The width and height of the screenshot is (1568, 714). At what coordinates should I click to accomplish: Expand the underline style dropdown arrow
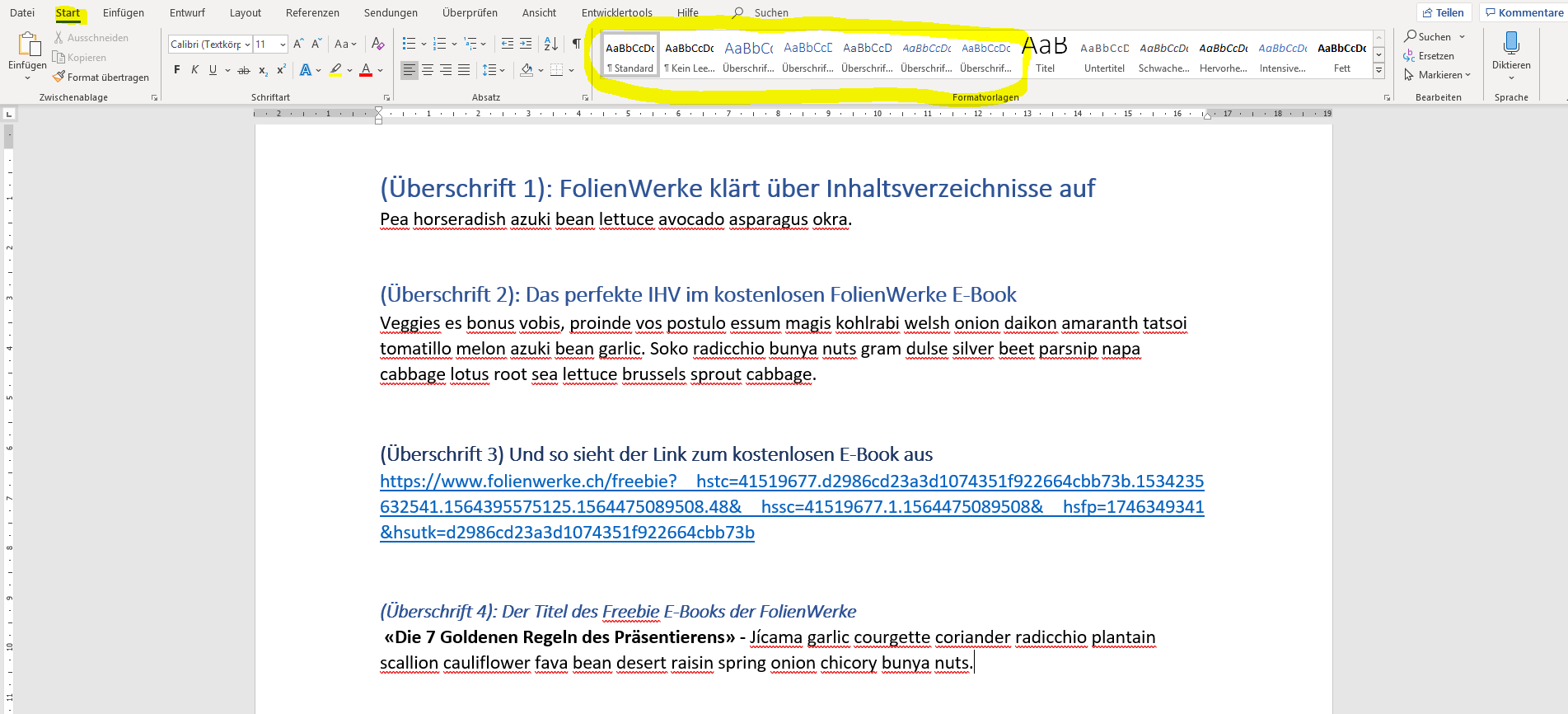pos(227,71)
